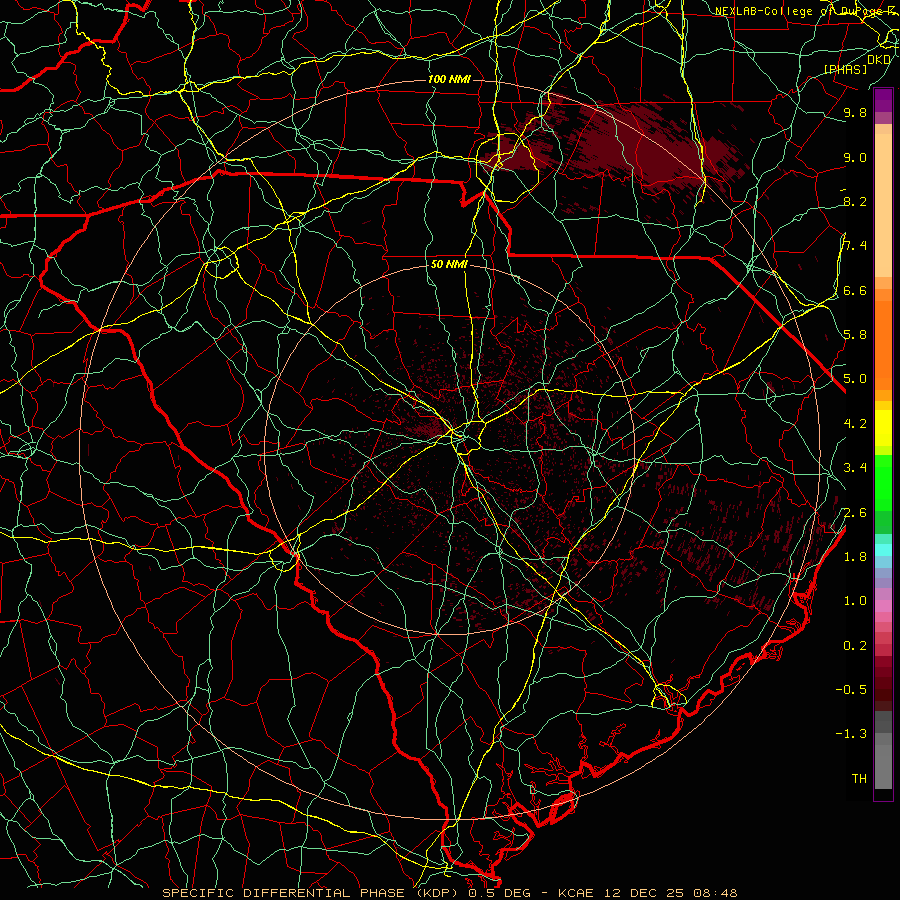Click the 7.4 colorbar value
Screen dimensions: 900x900
(855, 246)
